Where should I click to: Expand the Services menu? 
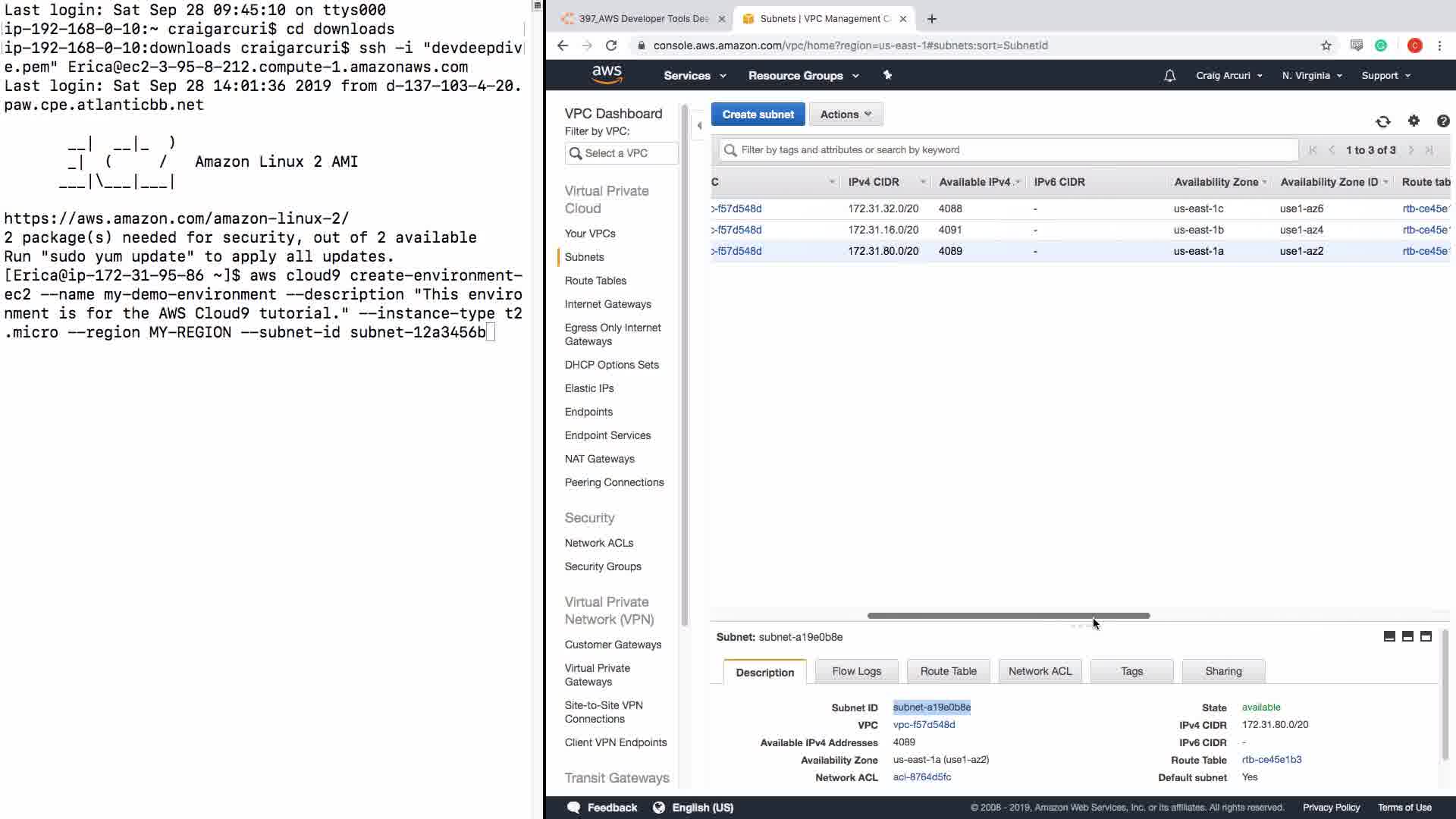(695, 76)
